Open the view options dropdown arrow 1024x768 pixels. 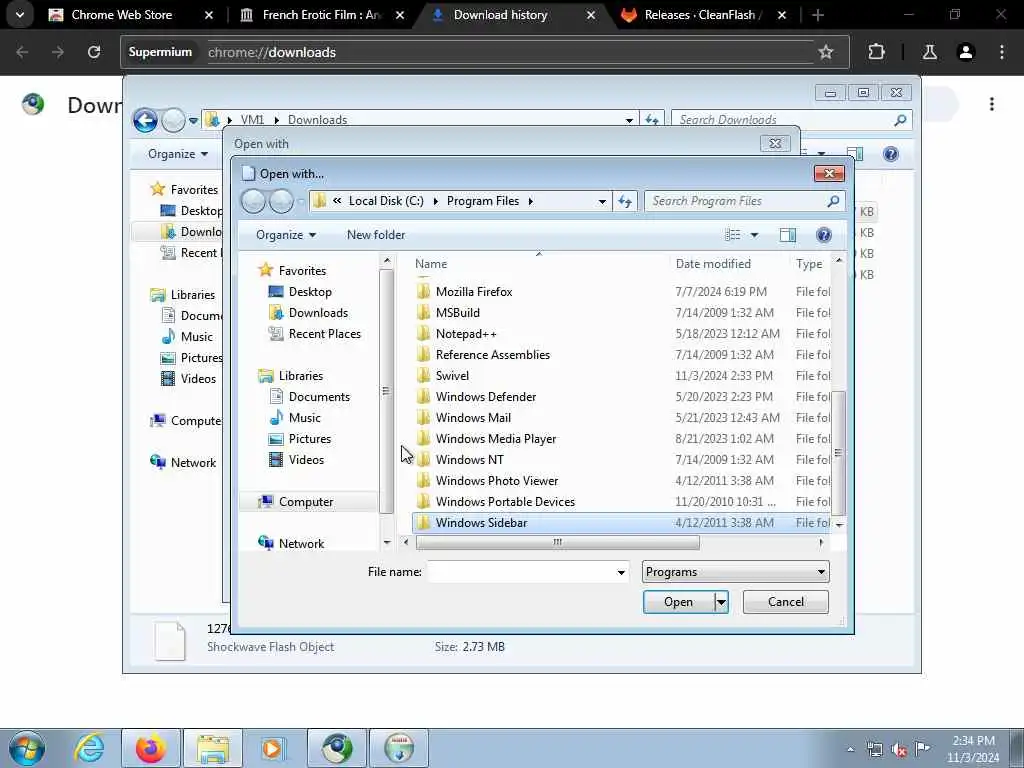tap(754, 235)
